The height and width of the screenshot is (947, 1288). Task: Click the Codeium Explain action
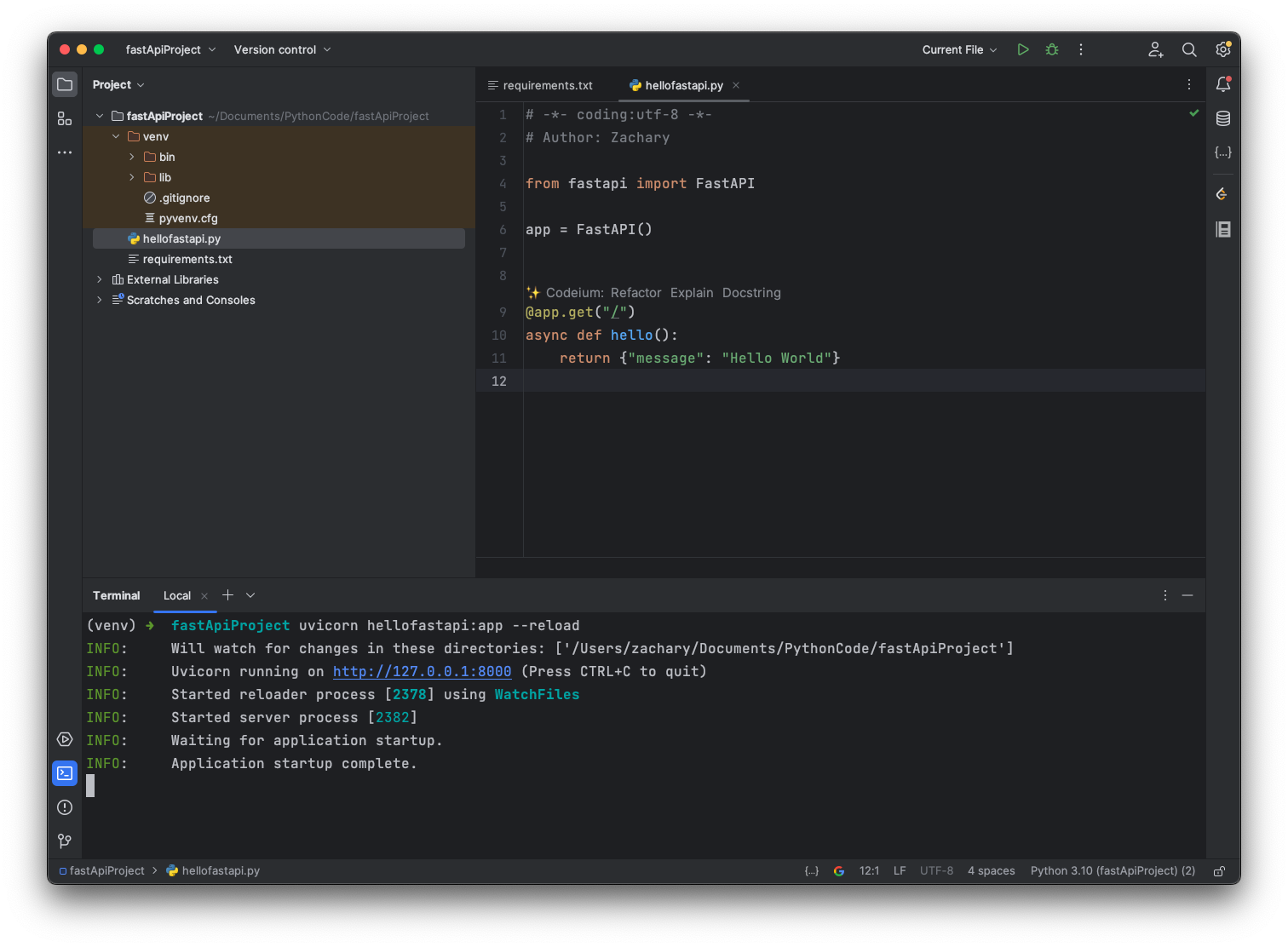click(691, 293)
